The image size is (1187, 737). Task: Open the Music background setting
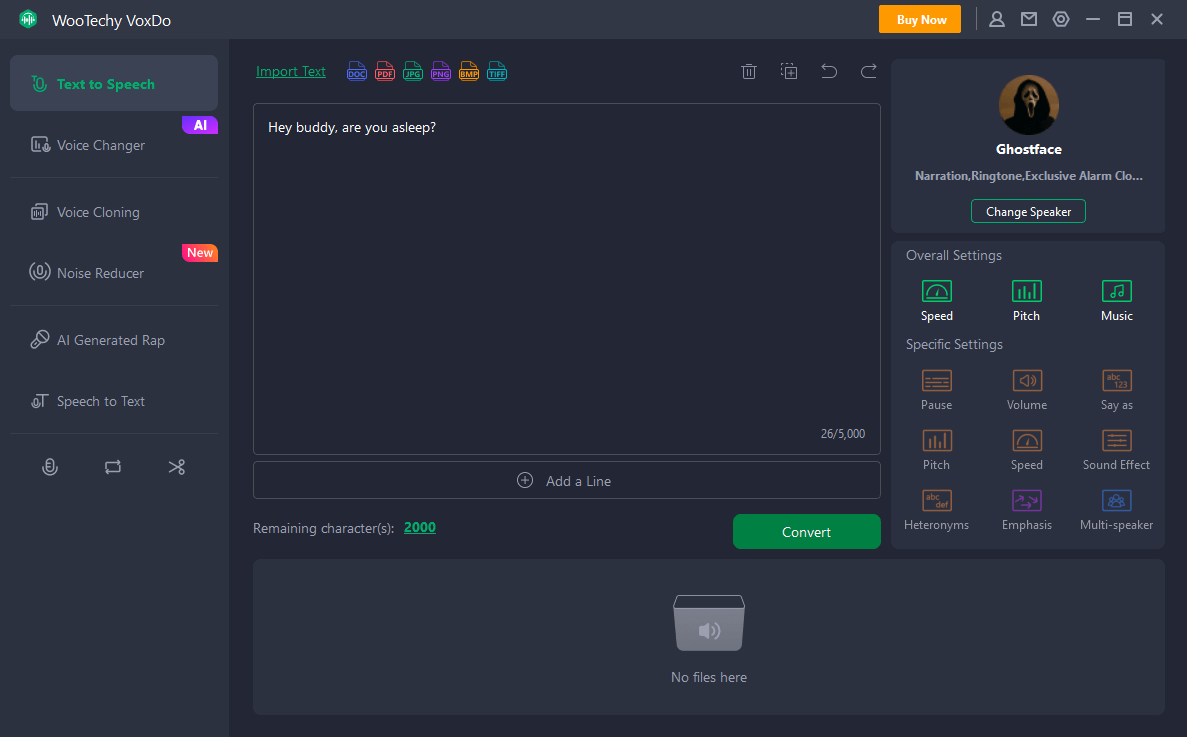click(x=1116, y=300)
